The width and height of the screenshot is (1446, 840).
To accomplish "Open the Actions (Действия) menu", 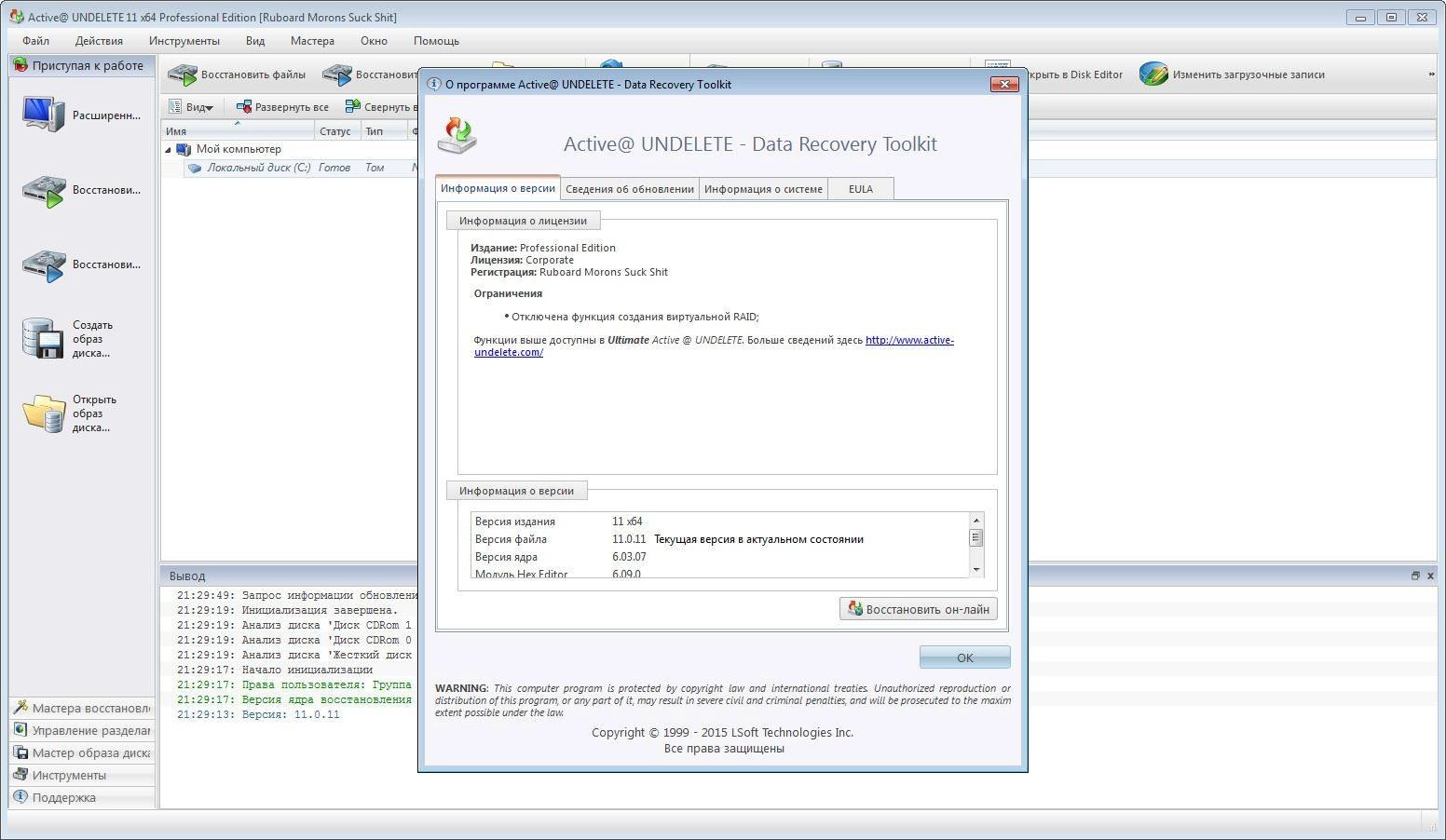I will [x=99, y=41].
